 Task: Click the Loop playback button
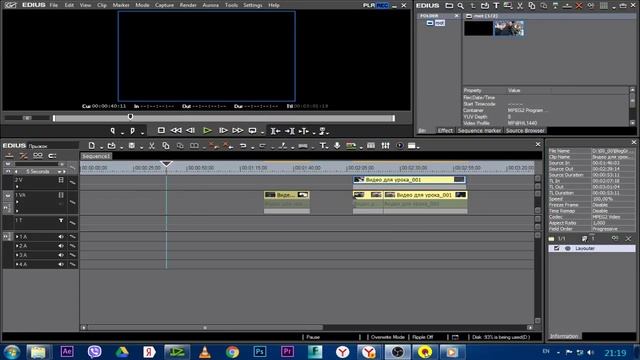coord(253,131)
